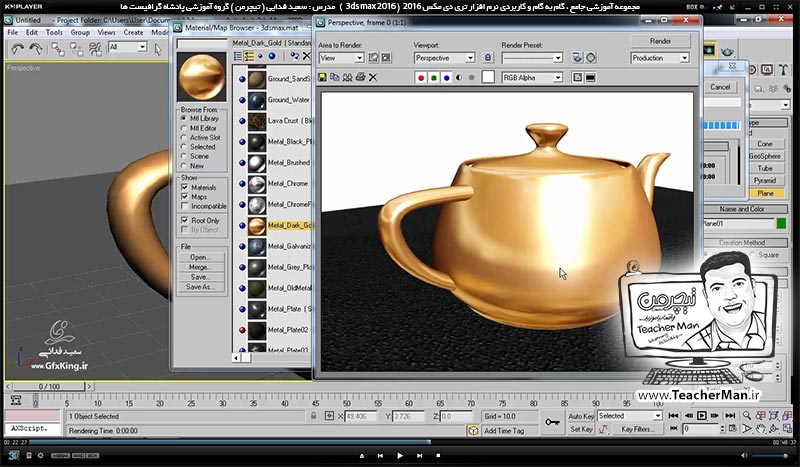Open Edit menu in 3ds Max
The width and height of the screenshot is (800, 467).
click(x=32, y=32)
